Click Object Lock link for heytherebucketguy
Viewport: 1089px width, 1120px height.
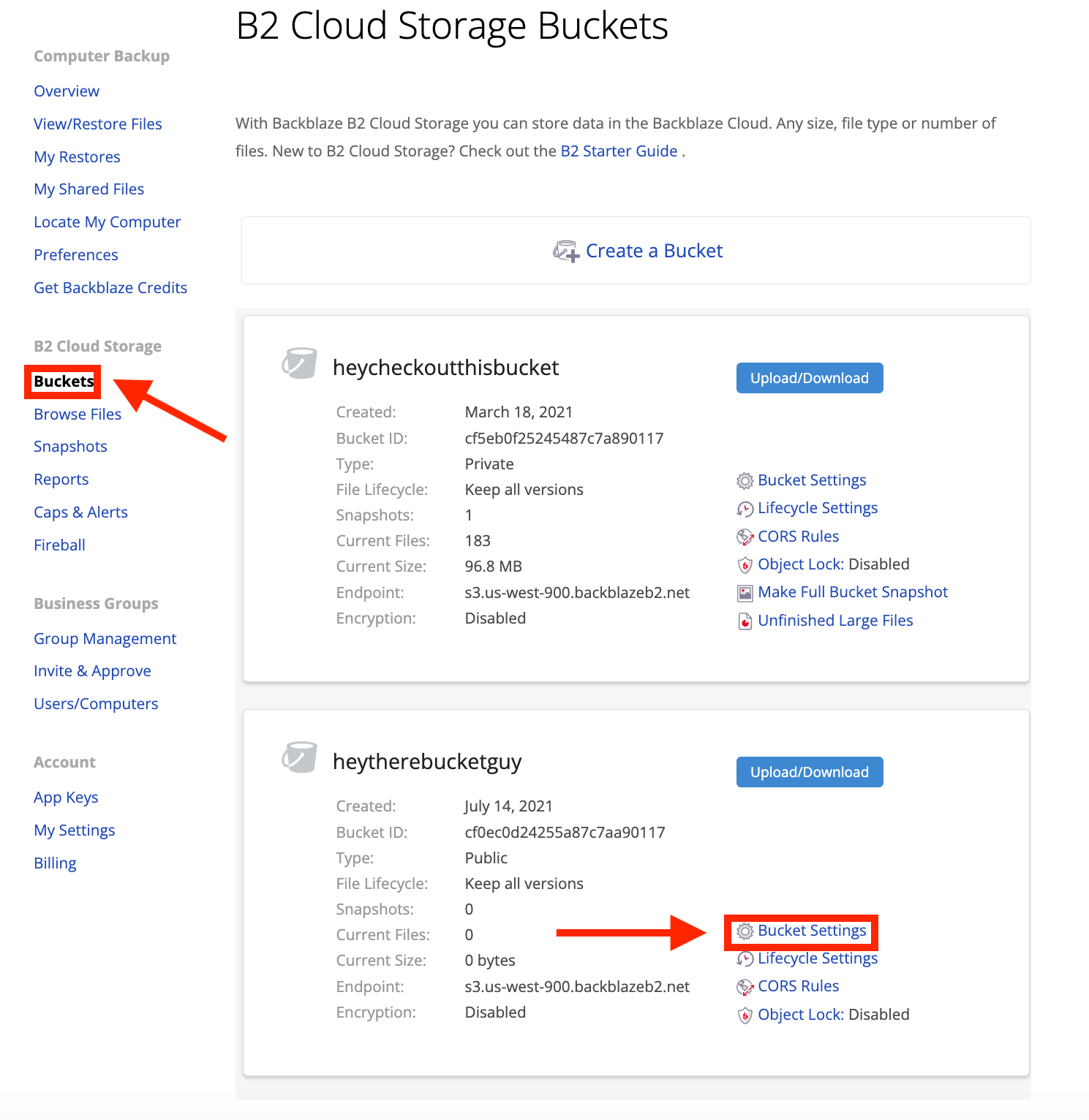pos(801,1015)
